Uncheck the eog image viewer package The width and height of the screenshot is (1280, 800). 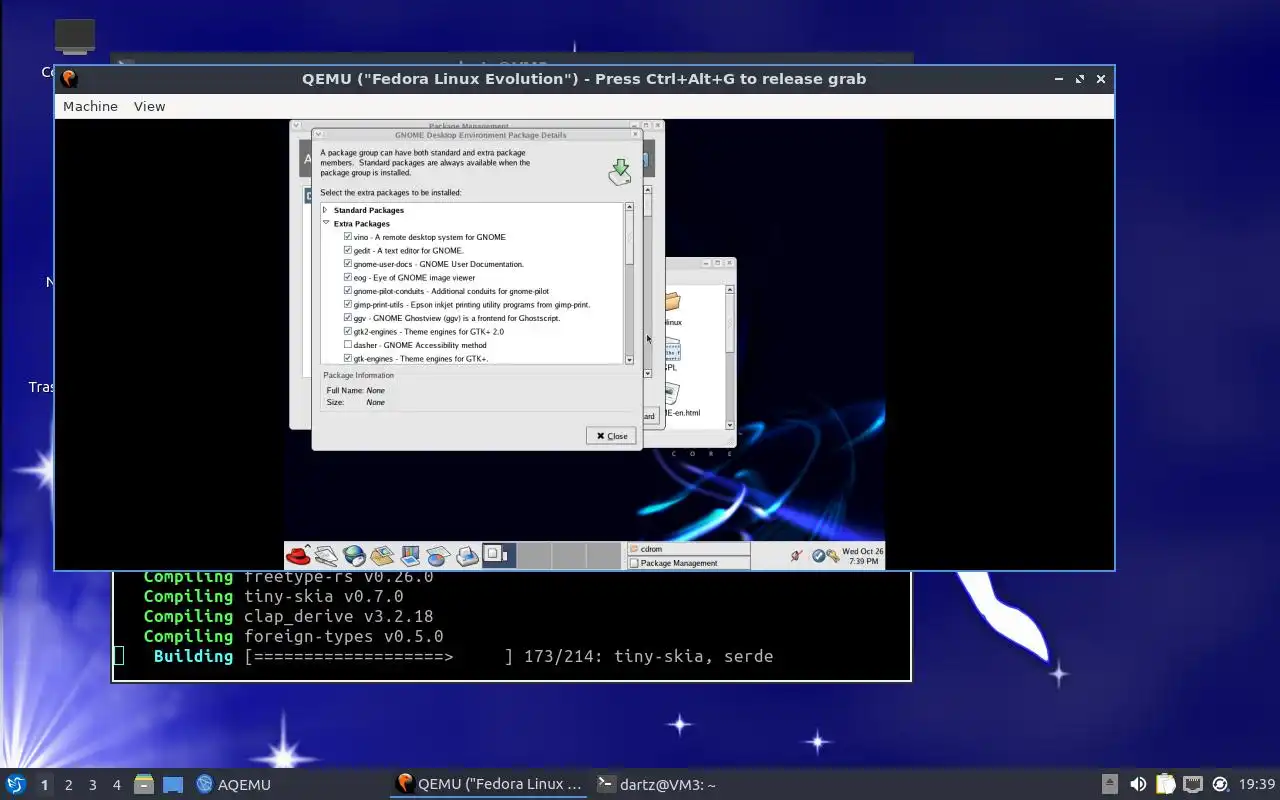click(348, 277)
